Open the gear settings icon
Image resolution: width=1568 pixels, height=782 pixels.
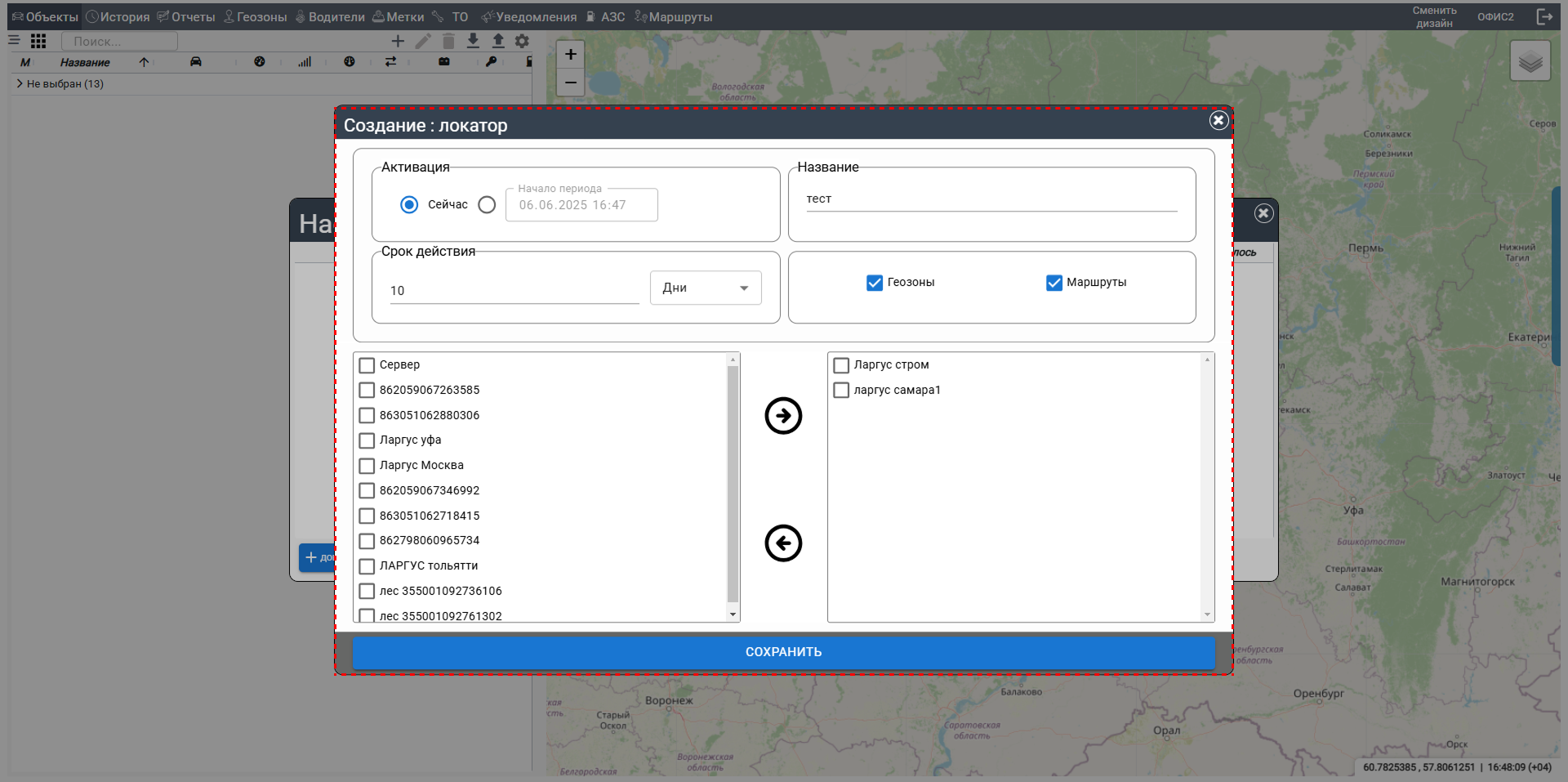[523, 41]
